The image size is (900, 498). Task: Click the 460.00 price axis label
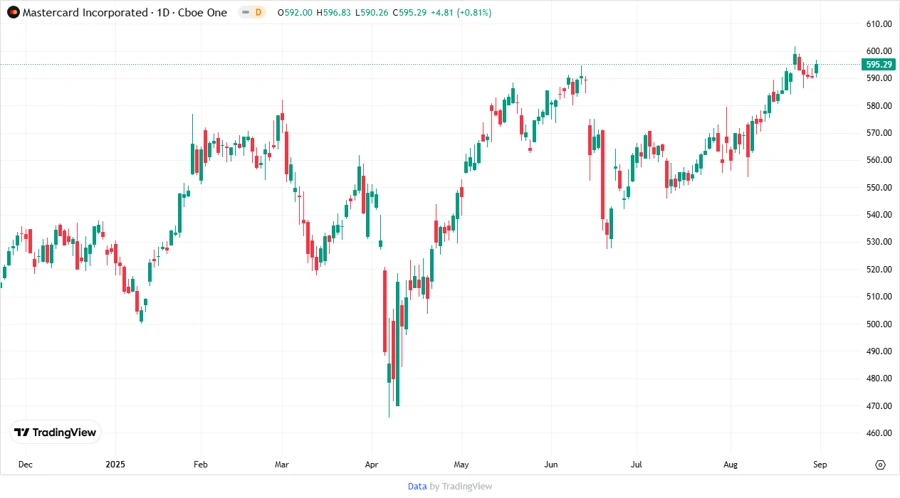pyautogui.click(x=879, y=433)
